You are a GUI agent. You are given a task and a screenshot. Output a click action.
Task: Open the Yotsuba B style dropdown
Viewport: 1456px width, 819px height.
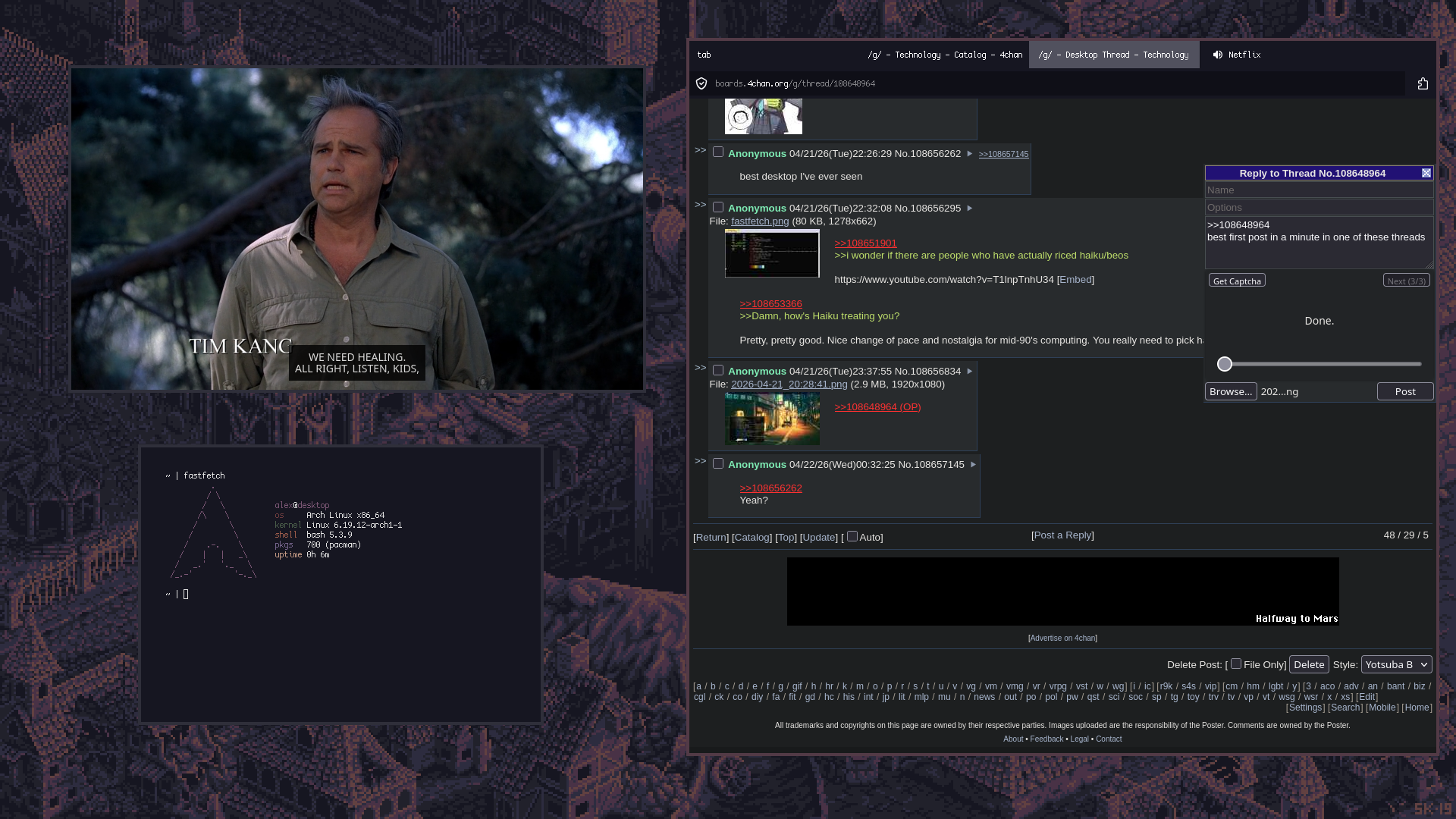point(1396,665)
